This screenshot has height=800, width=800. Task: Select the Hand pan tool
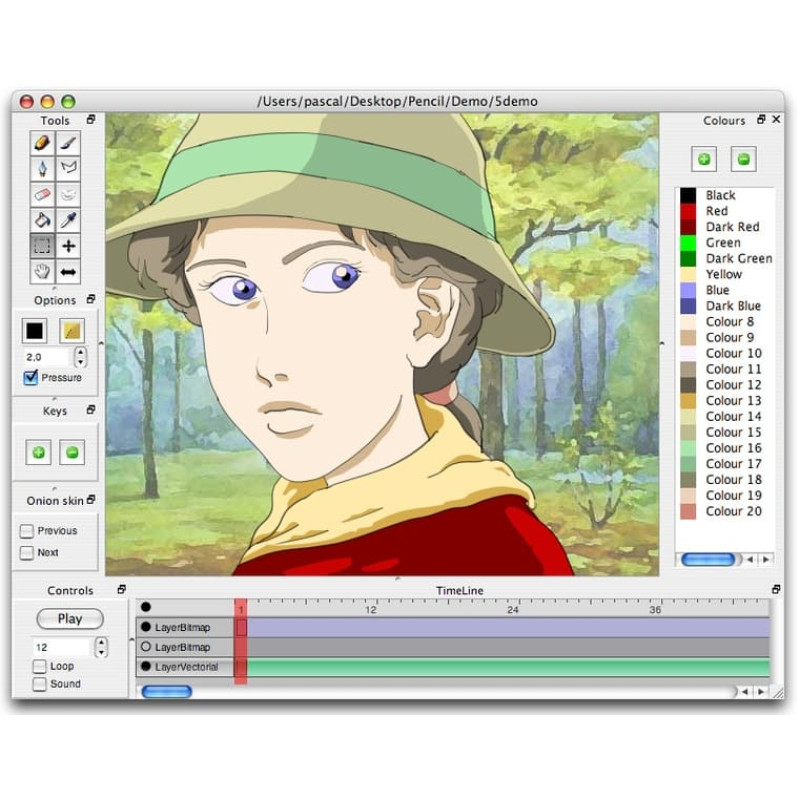pos(42,272)
